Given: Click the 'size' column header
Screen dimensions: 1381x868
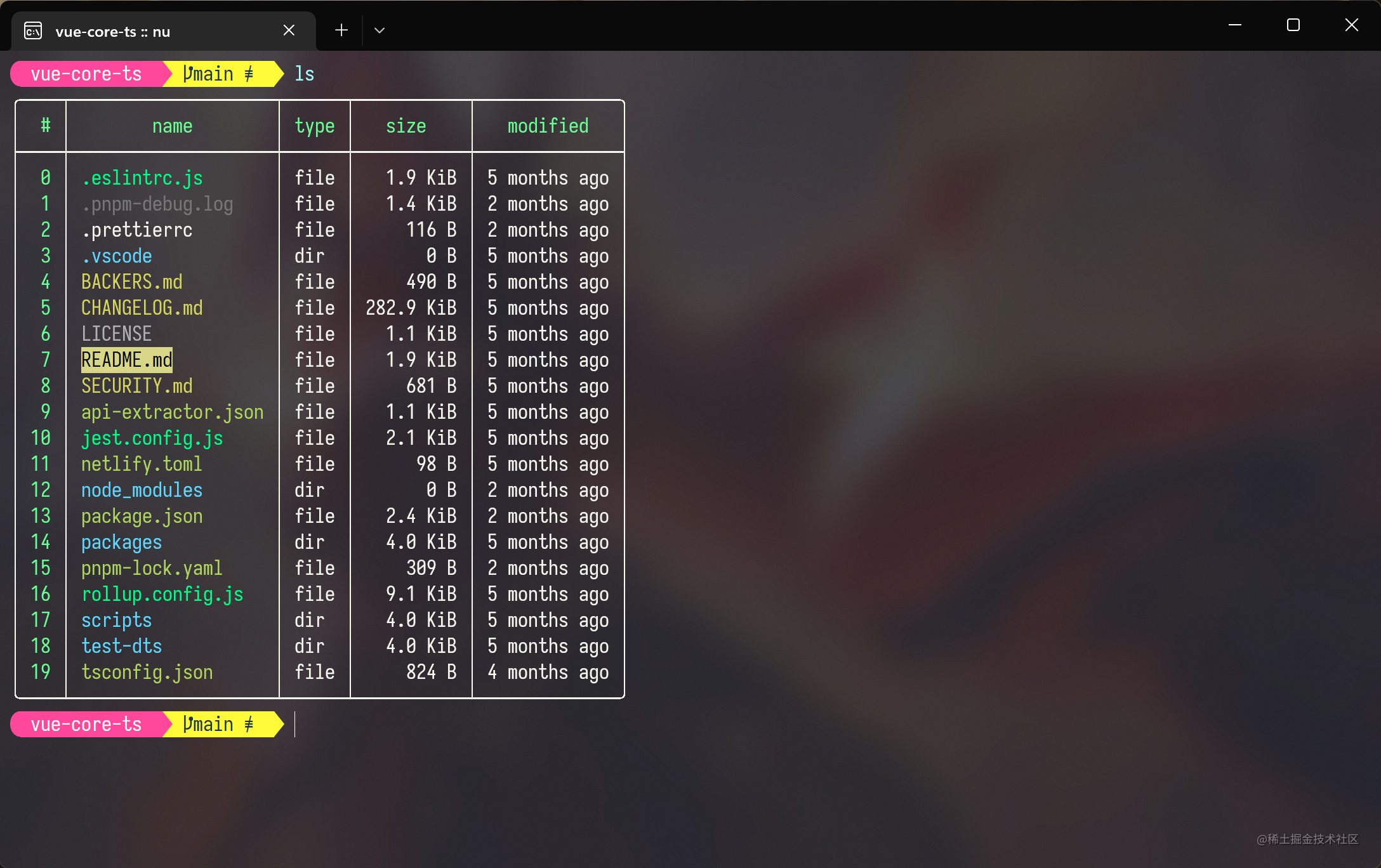Looking at the screenshot, I should [x=406, y=126].
